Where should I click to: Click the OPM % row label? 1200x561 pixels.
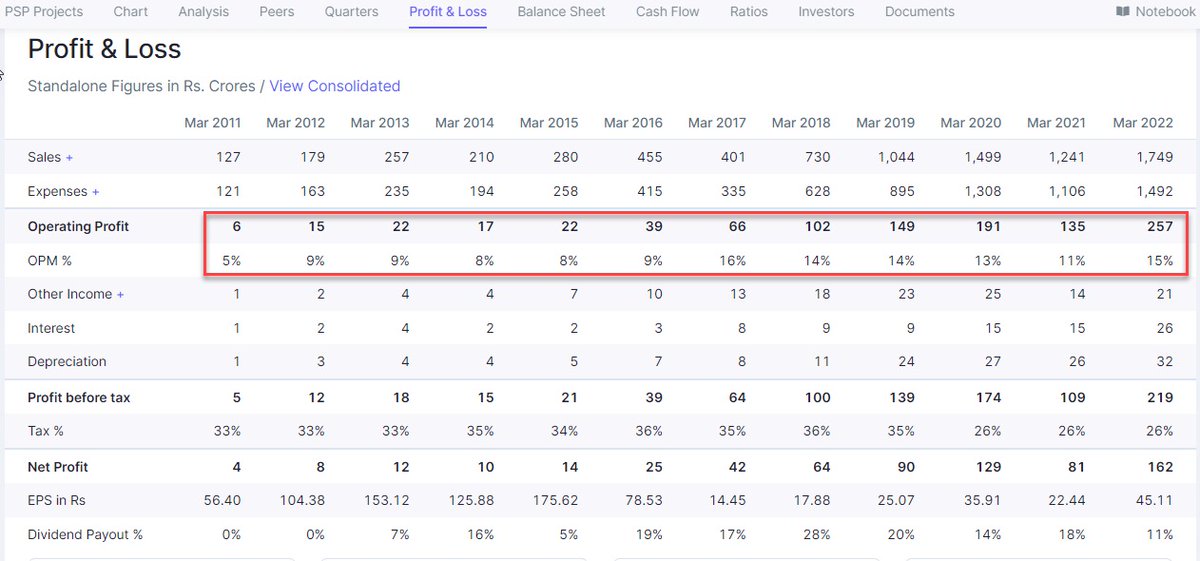click(x=51, y=260)
